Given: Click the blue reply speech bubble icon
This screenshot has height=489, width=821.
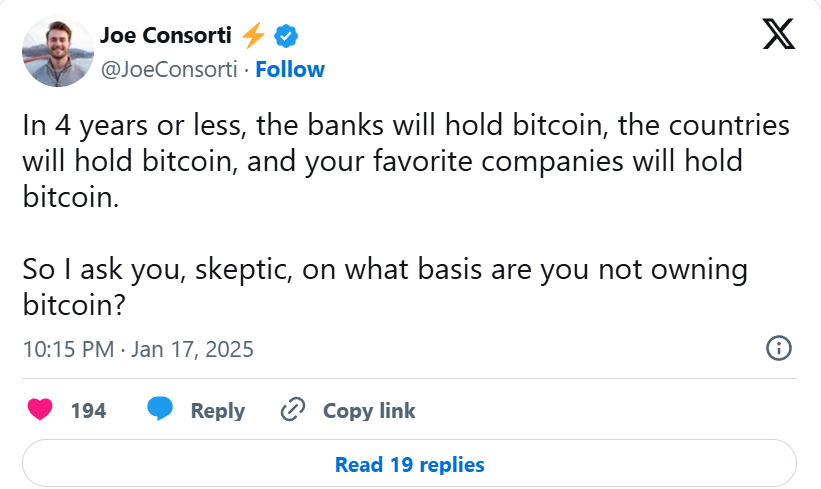Looking at the screenshot, I should (160, 409).
